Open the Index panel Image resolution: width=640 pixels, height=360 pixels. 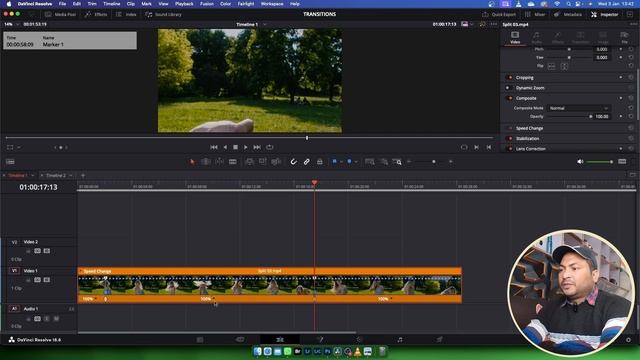126,14
